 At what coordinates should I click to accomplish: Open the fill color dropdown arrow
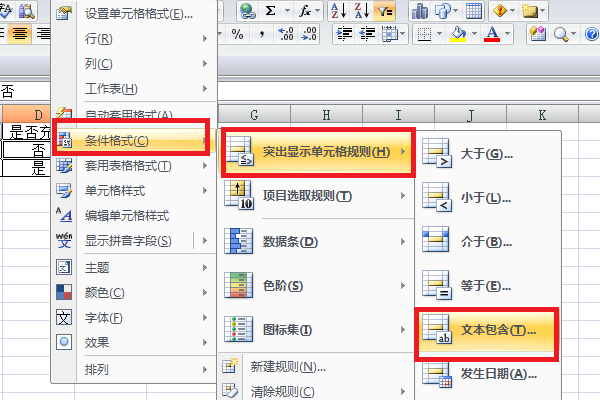click(474, 34)
